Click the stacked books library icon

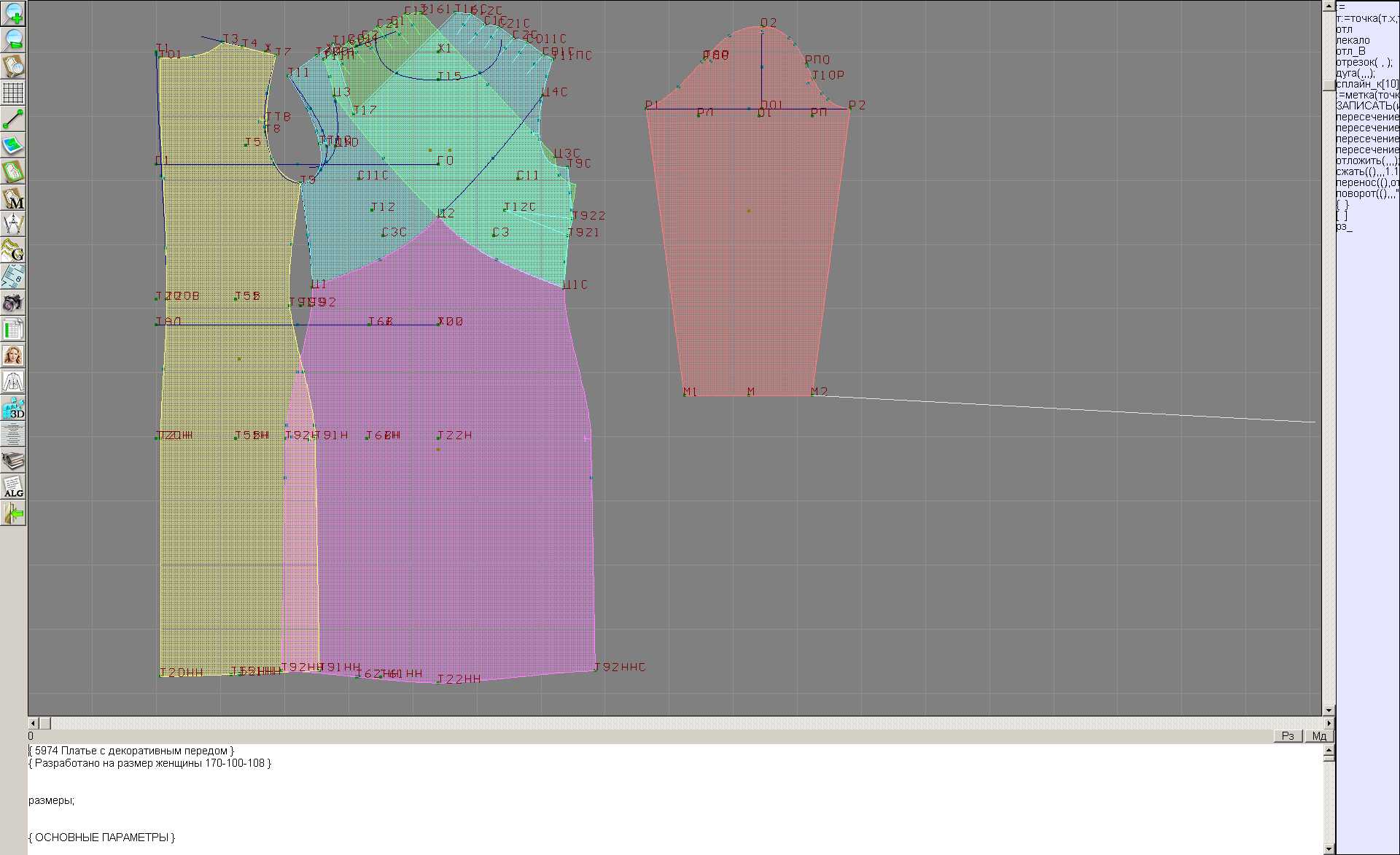click(13, 460)
